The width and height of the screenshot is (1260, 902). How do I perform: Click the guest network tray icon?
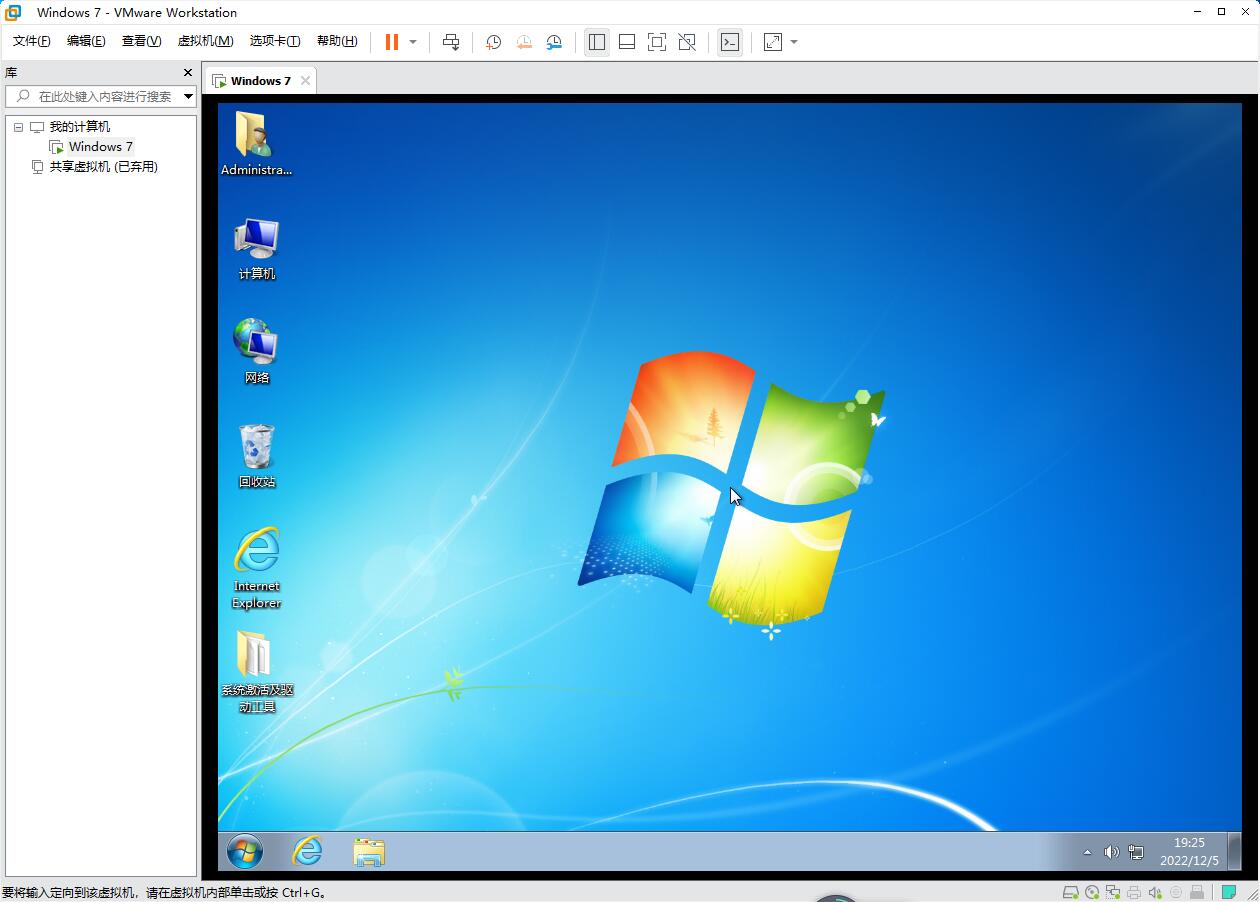point(1136,852)
